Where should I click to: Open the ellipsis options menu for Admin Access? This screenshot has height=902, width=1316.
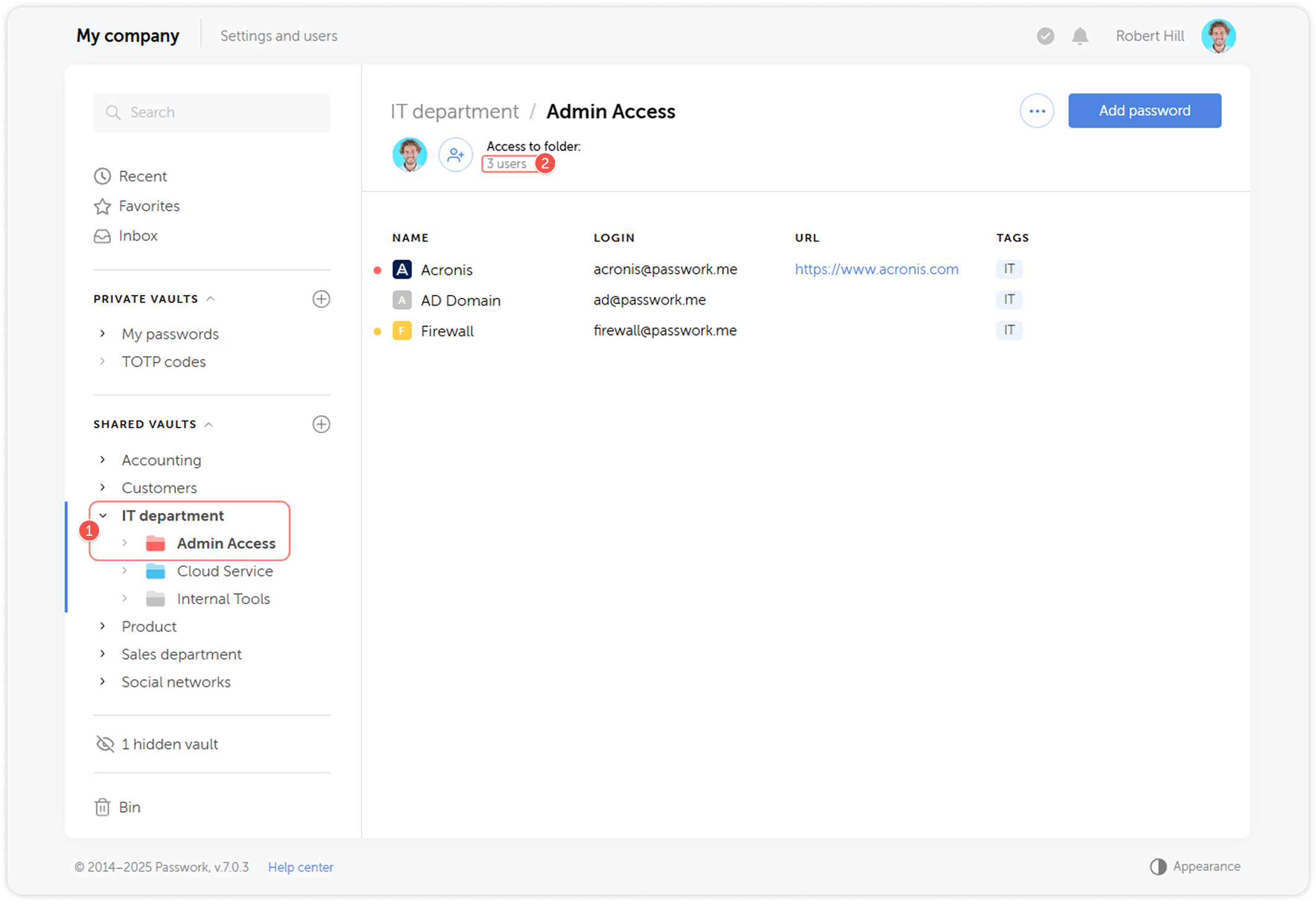pos(1037,110)
